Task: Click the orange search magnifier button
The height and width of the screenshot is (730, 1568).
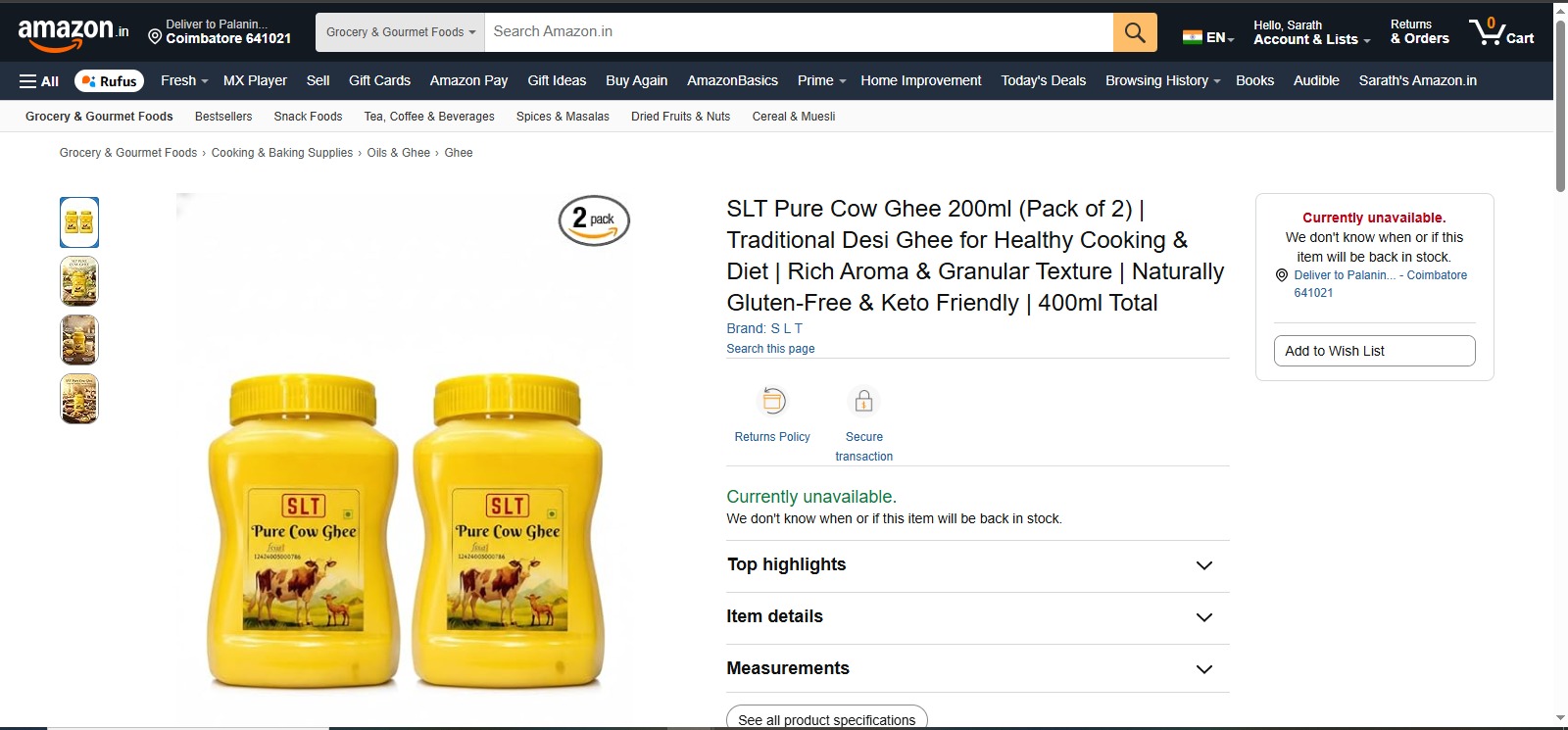Action: point(1135,32)
